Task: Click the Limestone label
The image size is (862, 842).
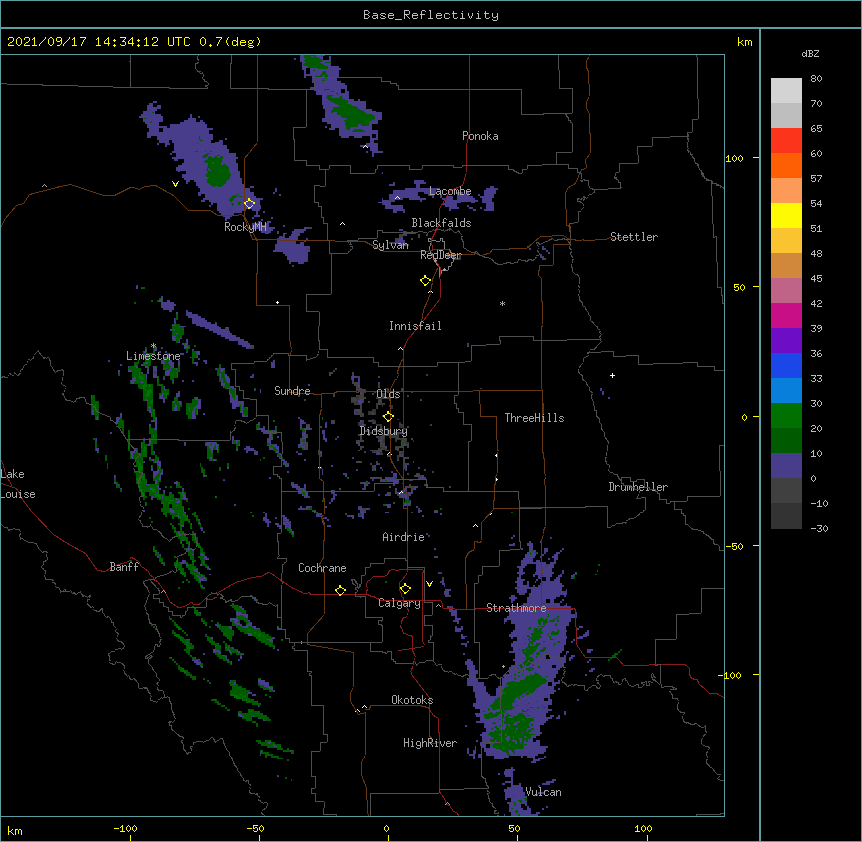Action: (153, 356)
